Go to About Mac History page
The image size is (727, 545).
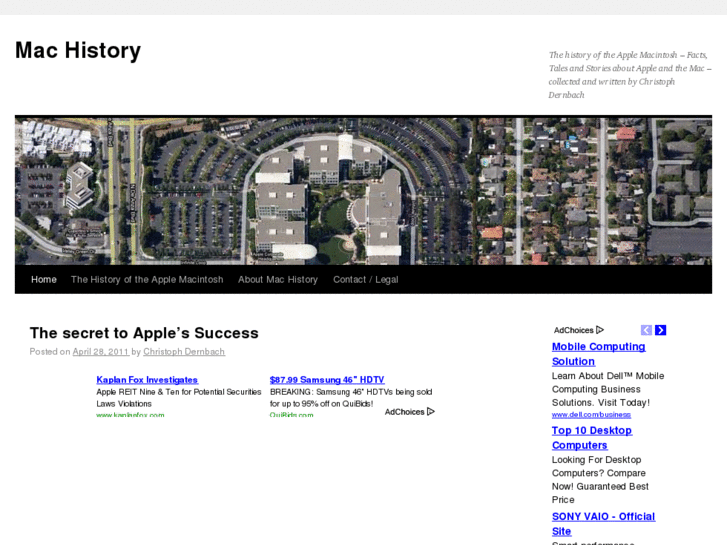278,280
